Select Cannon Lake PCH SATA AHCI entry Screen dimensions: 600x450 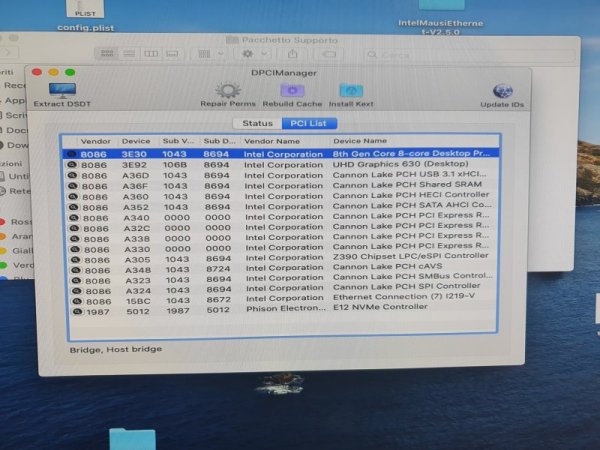click(412, 205)
